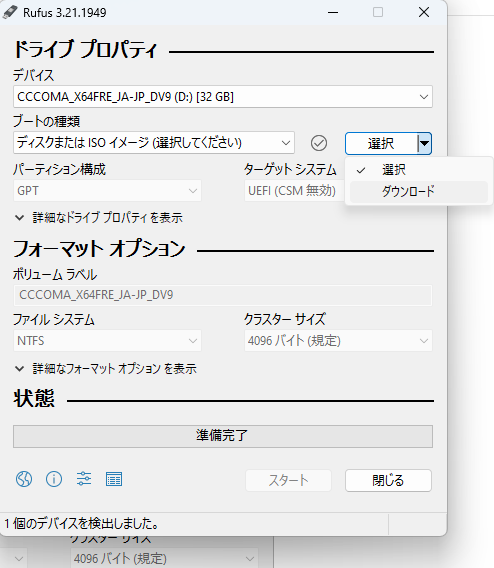This screenshot has width=494, height=568.
Task: Click the 状態 heading
Action: [x=34, y=398]
